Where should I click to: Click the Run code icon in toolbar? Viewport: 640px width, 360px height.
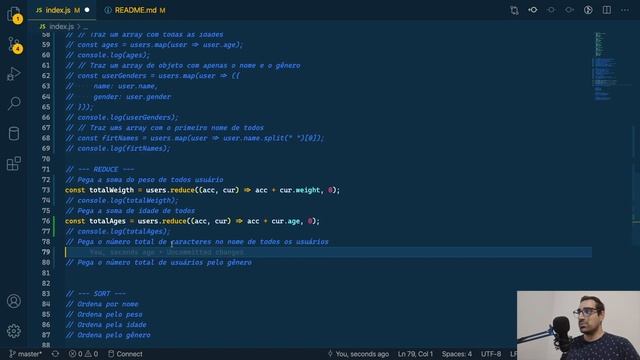(588, 10)
